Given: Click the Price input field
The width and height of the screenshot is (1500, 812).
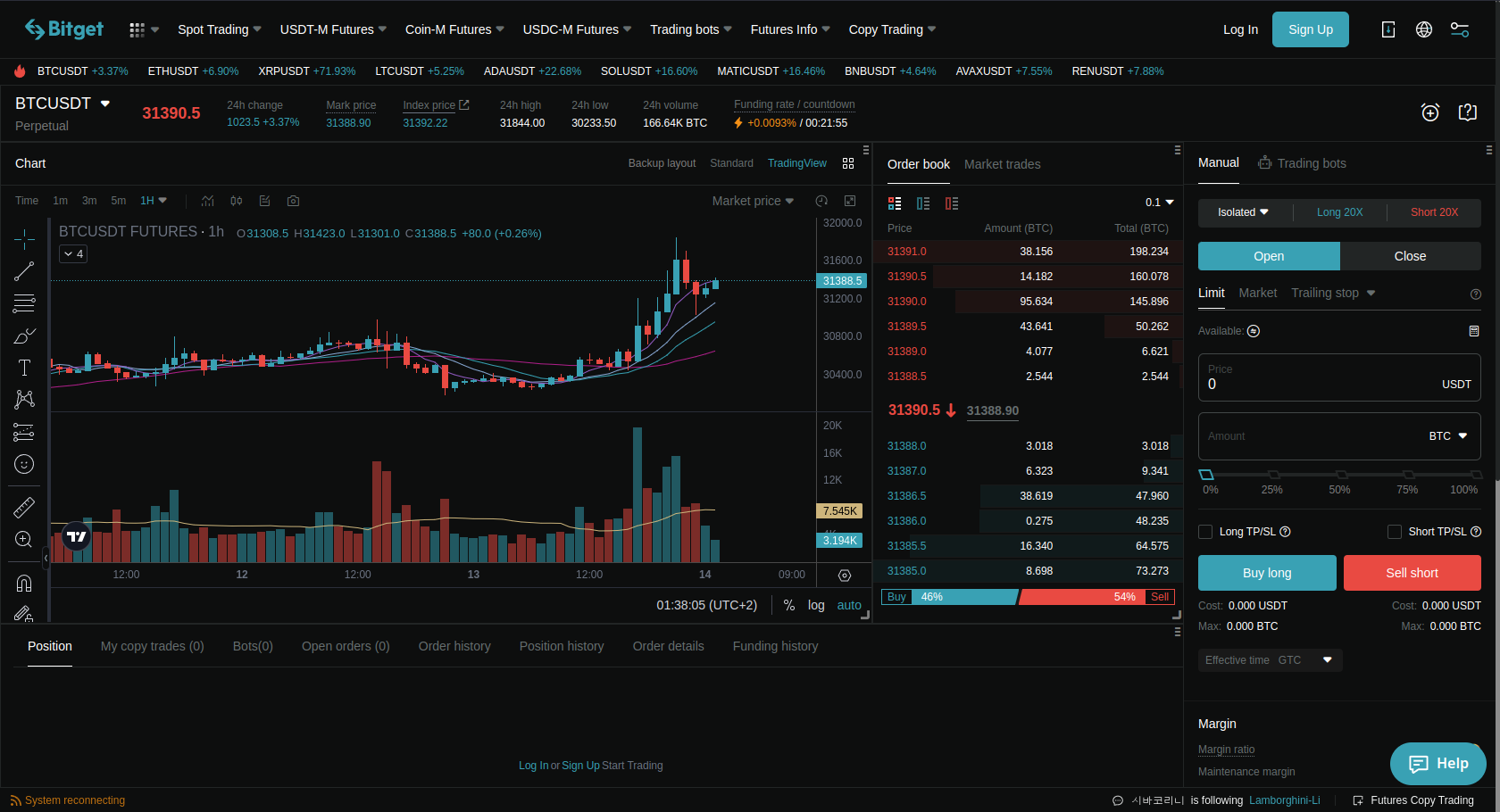Looking at the screenshot, I should 1339,377.
